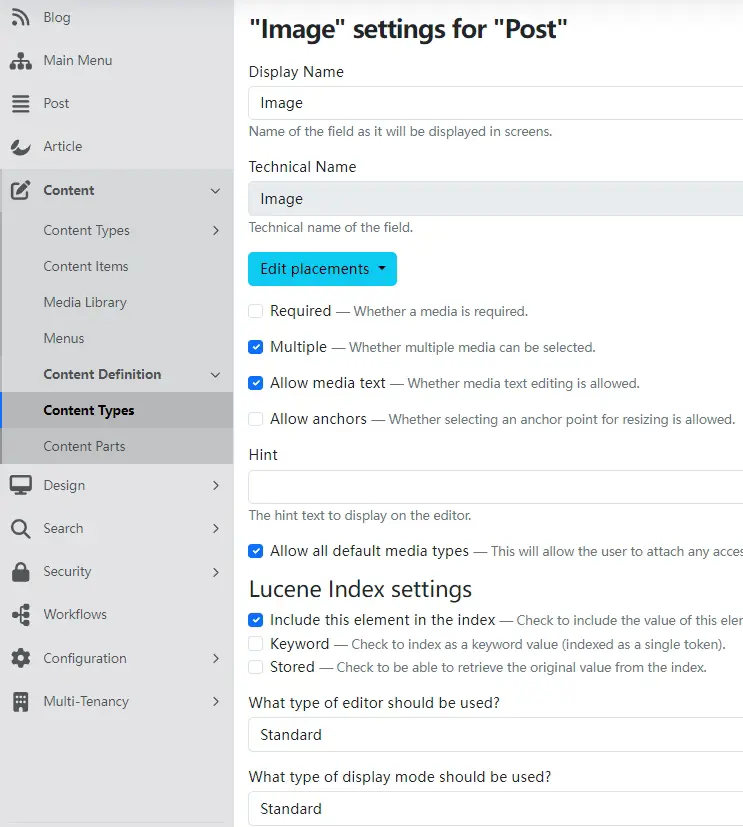The height and width of the screenshot is (827, 743).
Task: Enable the Allow anchors checkbox
Action: coord(256,419)
